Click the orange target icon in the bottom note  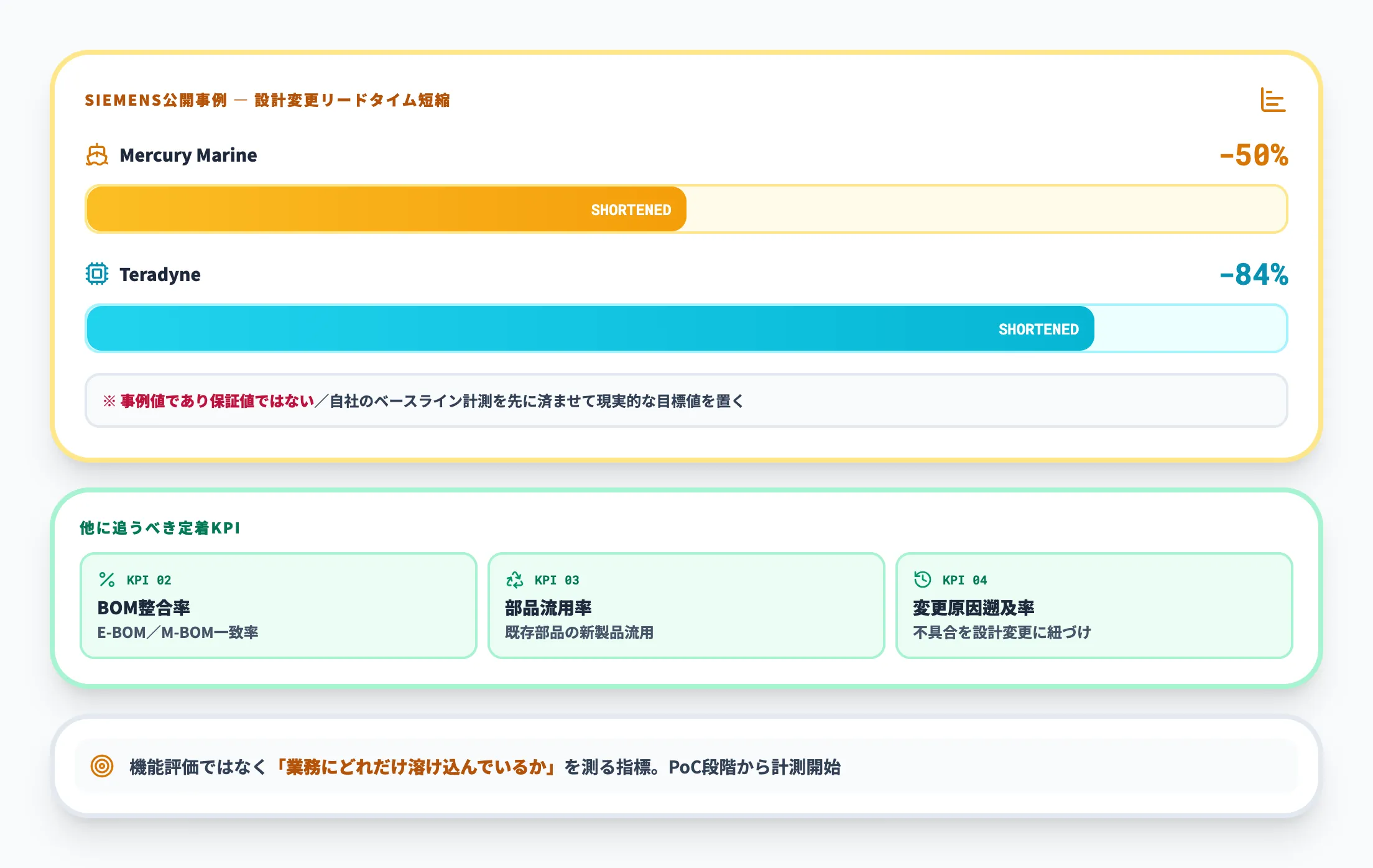coord(102,766)
